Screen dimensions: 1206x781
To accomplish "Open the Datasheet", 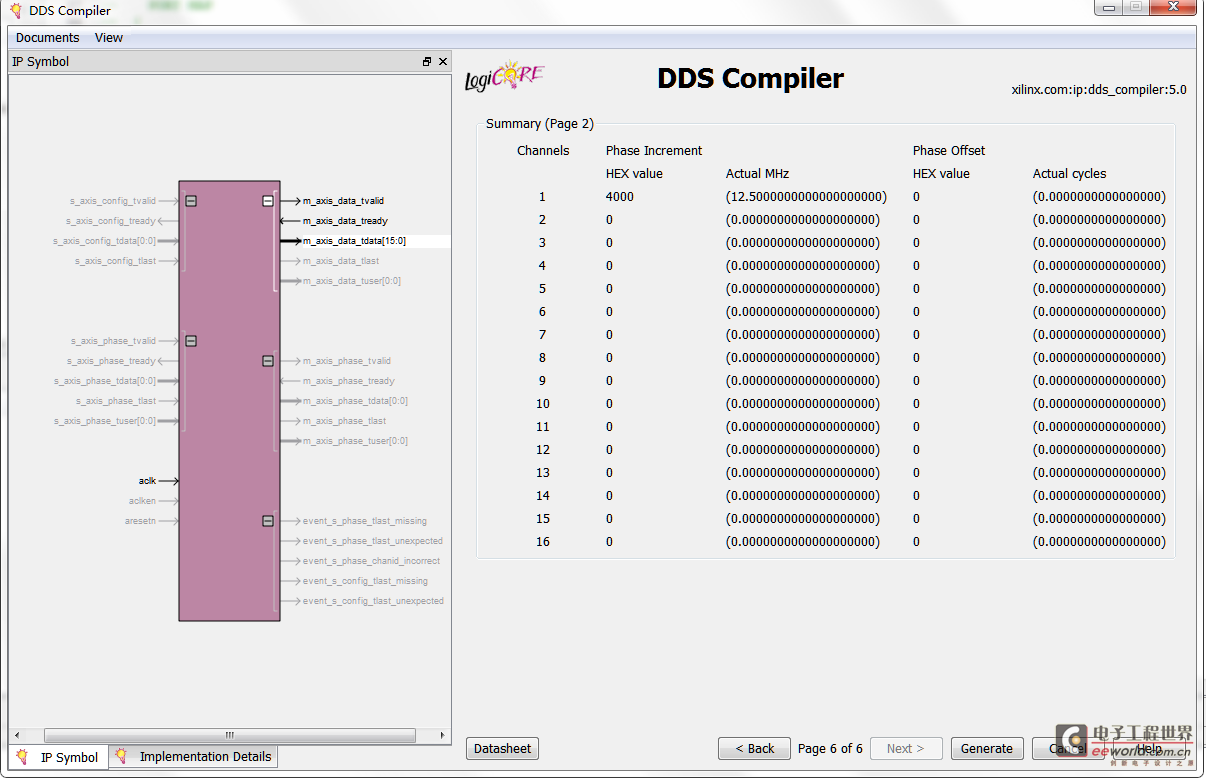I will point(503,748).
